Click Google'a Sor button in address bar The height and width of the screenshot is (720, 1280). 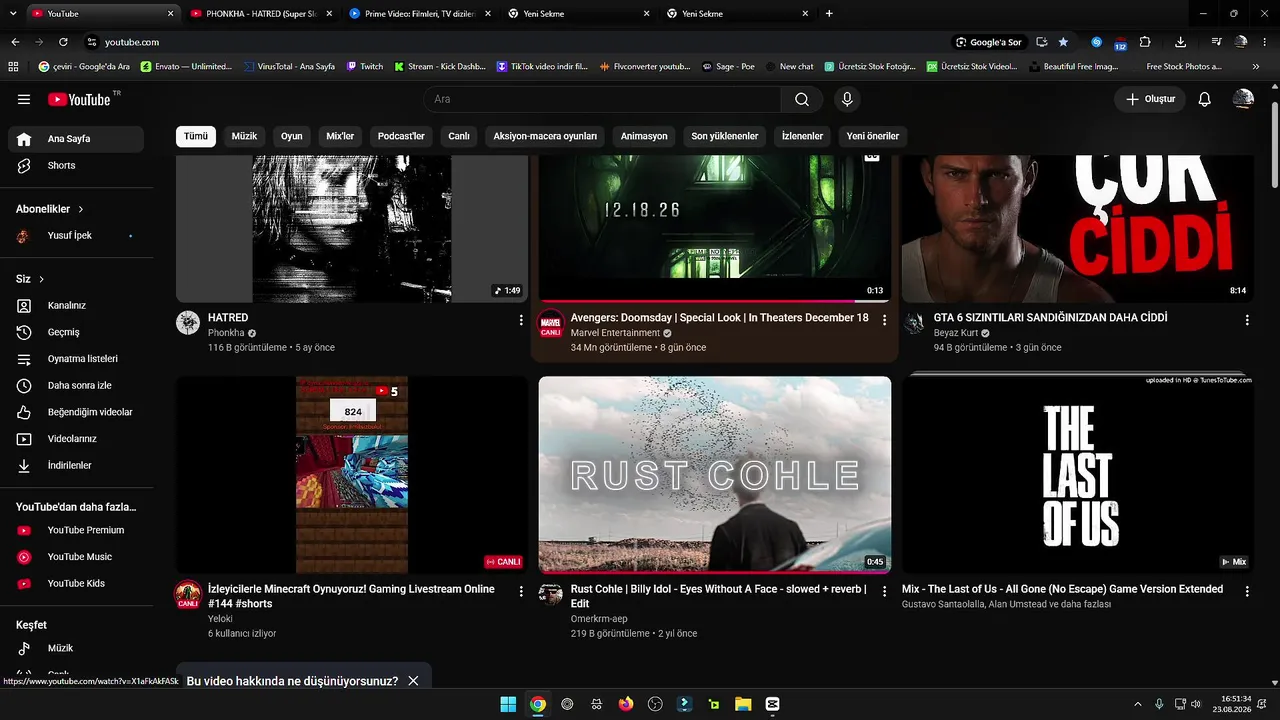pyautogui.click(x=989, y=42)
